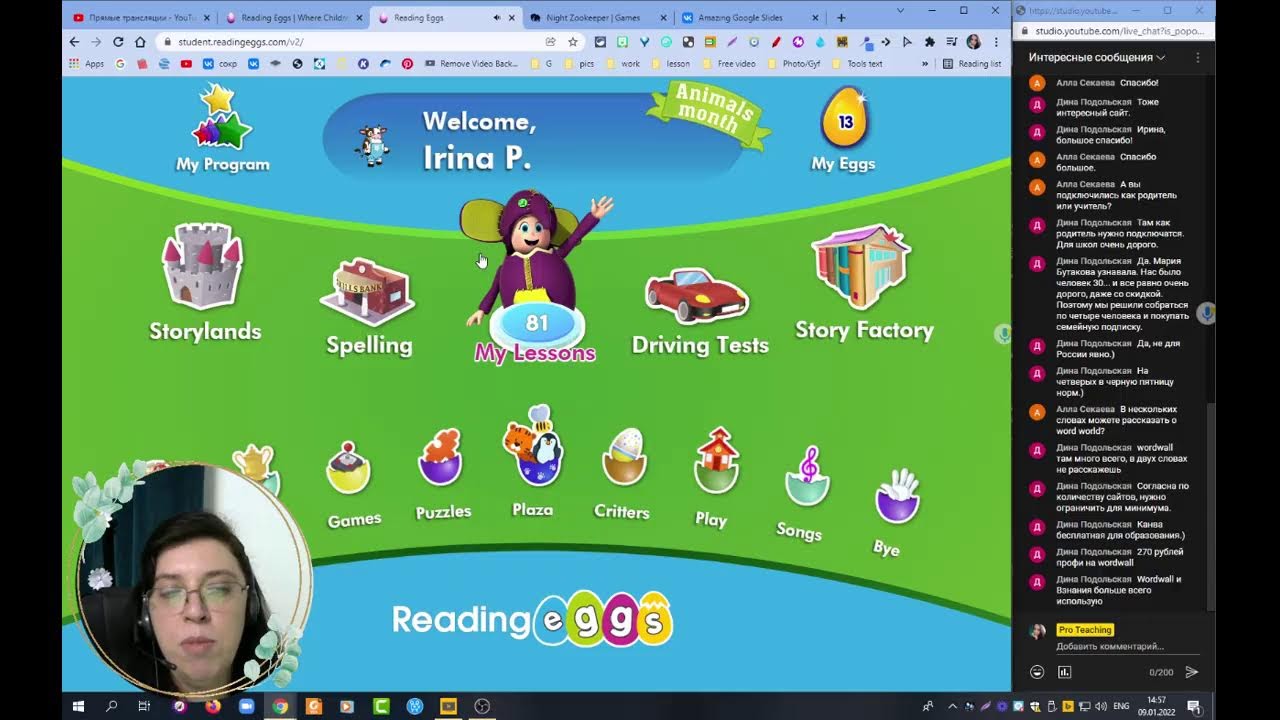Open My Eggs golden egg counter
Viewport: 1280px width, 720px height.
click(x=844, y=118)
